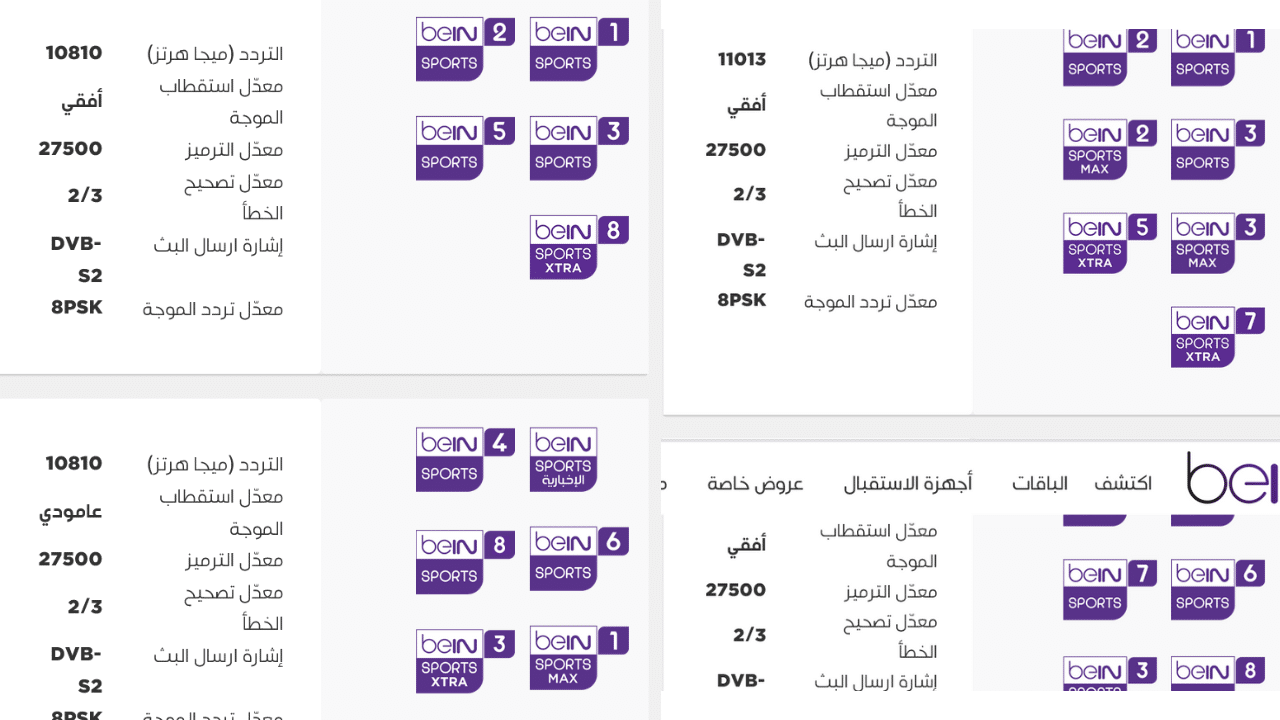Select the عروض خاصة menu item
This screenshot has height=720, width=1280.
[755, 484]
